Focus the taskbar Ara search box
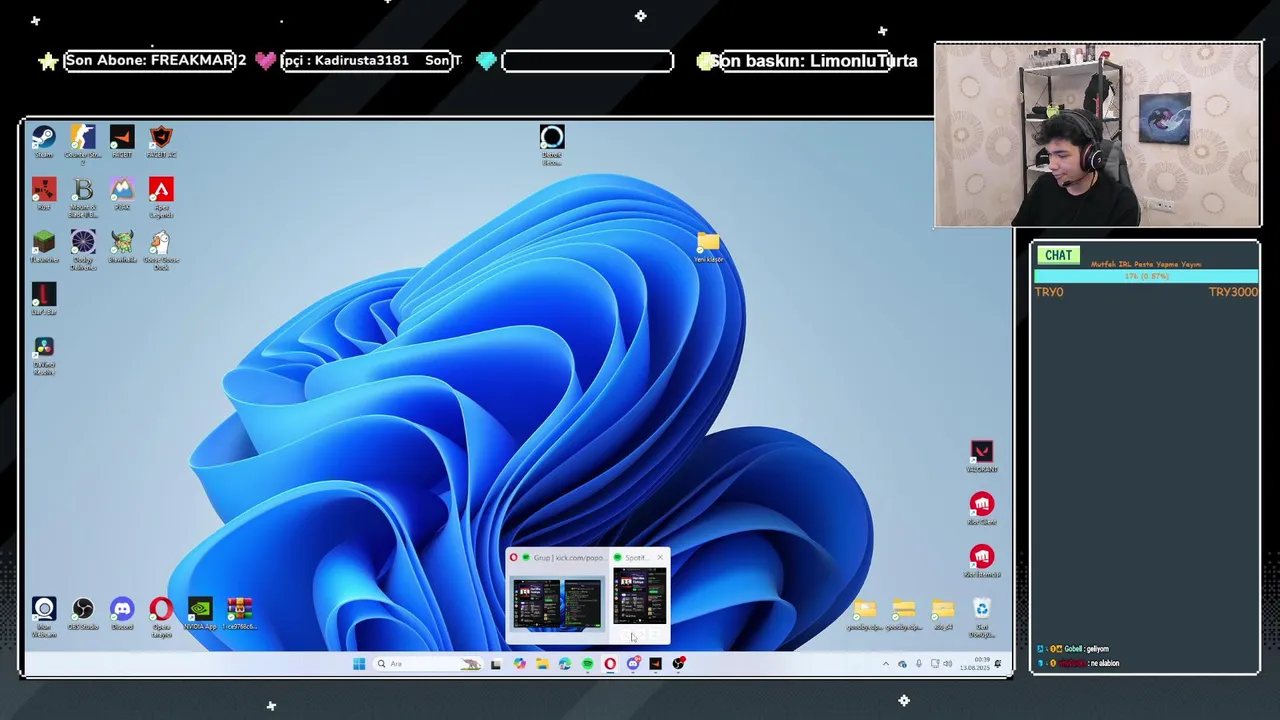Viewport: 1280px width, 720px height. pyautogui.click(x=428, y=664)
